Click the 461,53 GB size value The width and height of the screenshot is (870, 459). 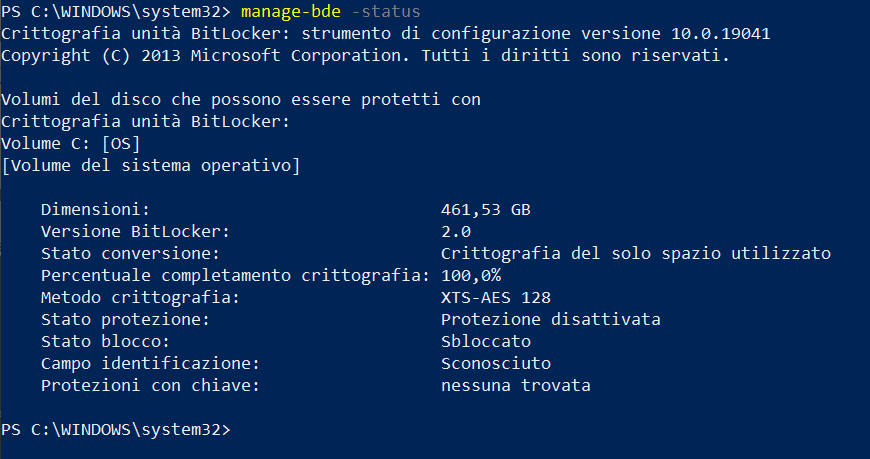pos(485,209)
